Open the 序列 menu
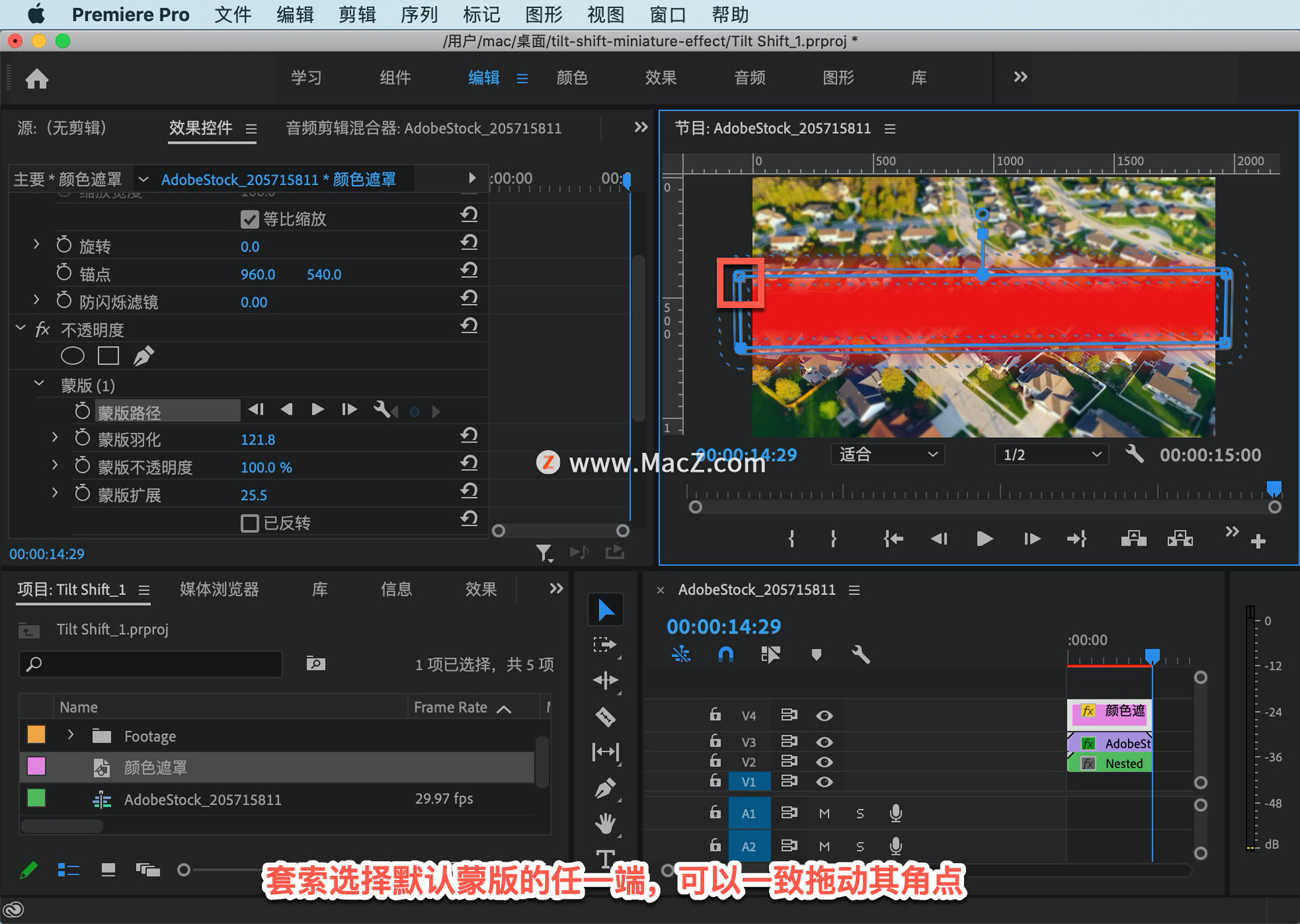Image resolution: width=1300 pixels, height=924 pixels. [x=419, y=14]
